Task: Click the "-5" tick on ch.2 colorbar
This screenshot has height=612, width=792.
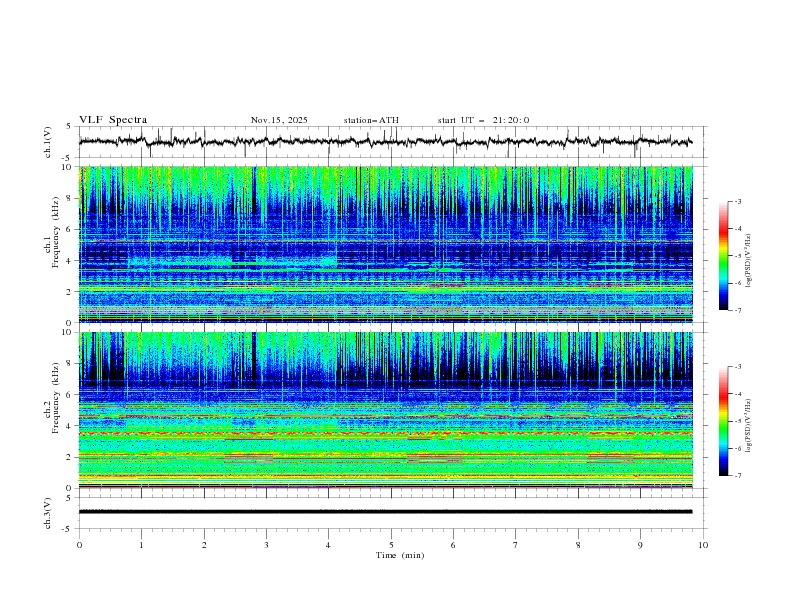Action: pyautogui.click(x=738, y=421)
